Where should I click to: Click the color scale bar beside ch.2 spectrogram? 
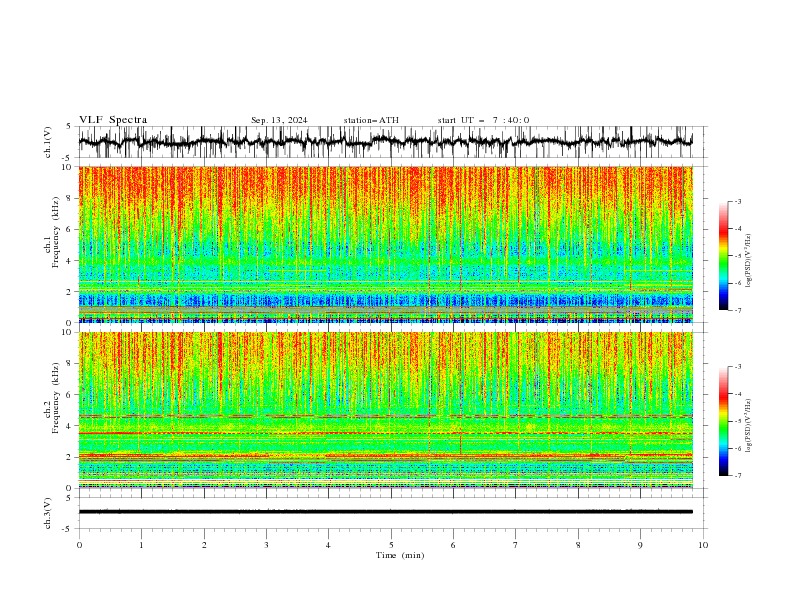coord(723,421)
